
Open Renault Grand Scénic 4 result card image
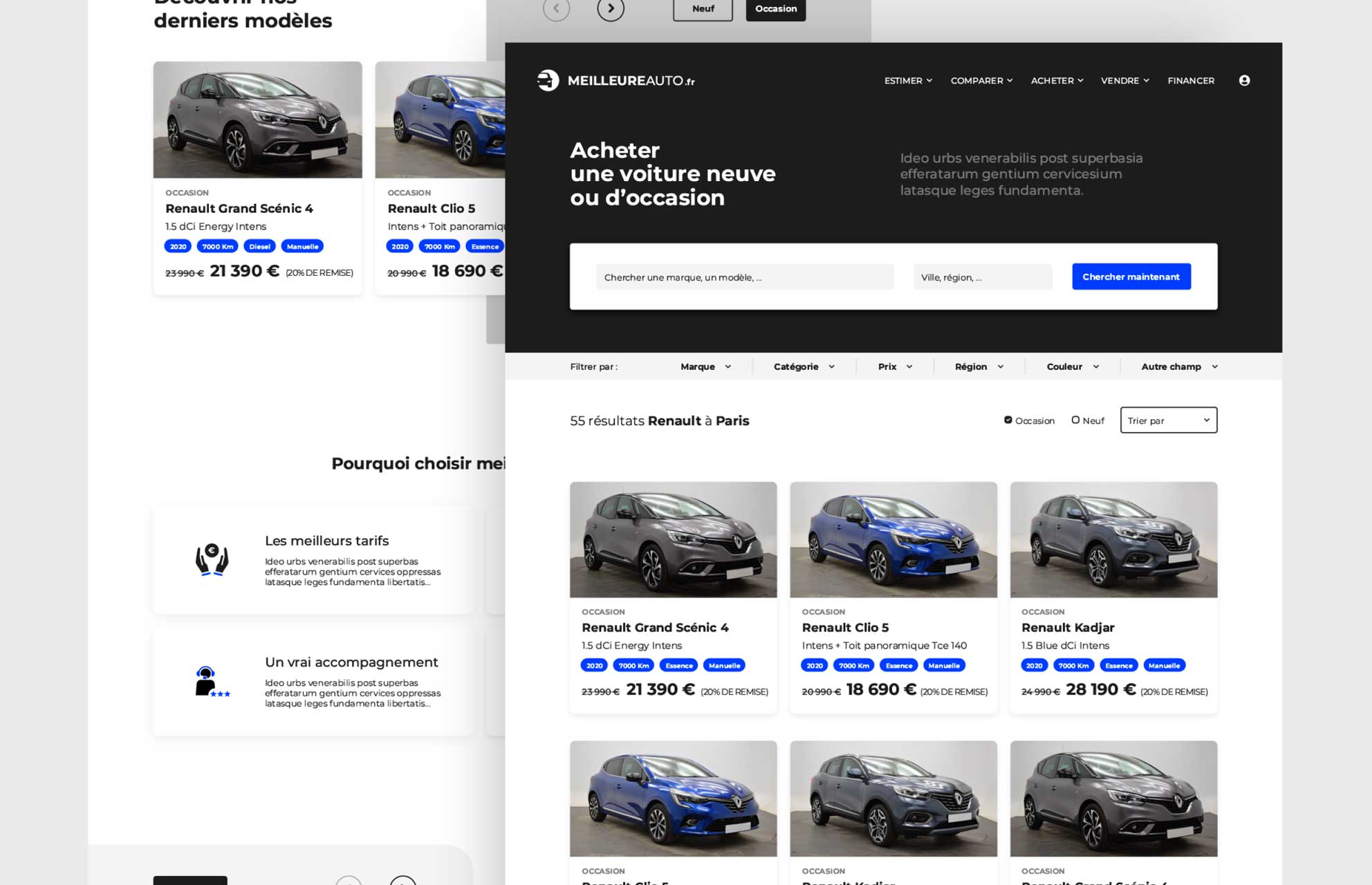673,539
